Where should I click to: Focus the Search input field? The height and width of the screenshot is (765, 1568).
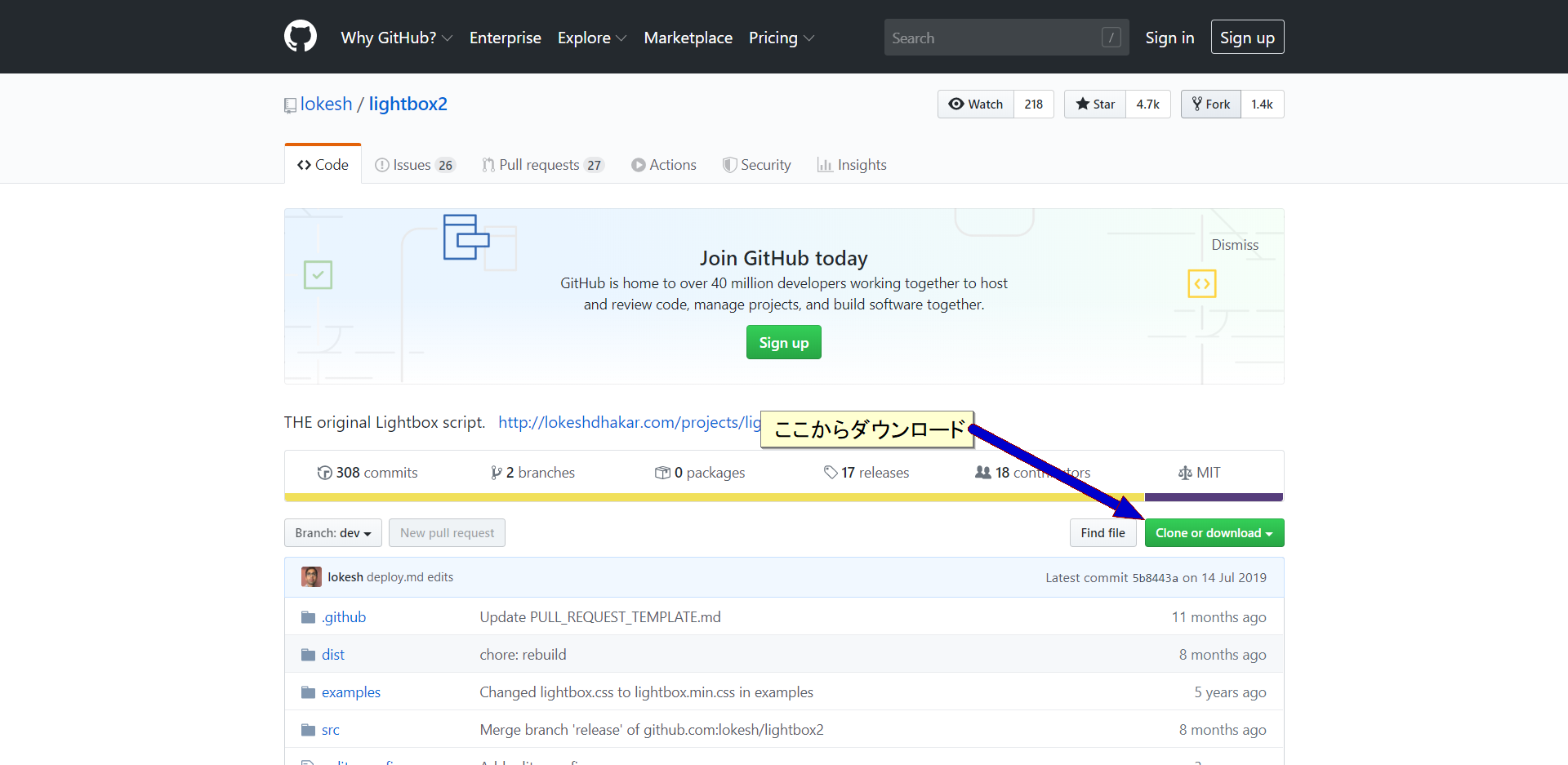[x=1006, y=38]
